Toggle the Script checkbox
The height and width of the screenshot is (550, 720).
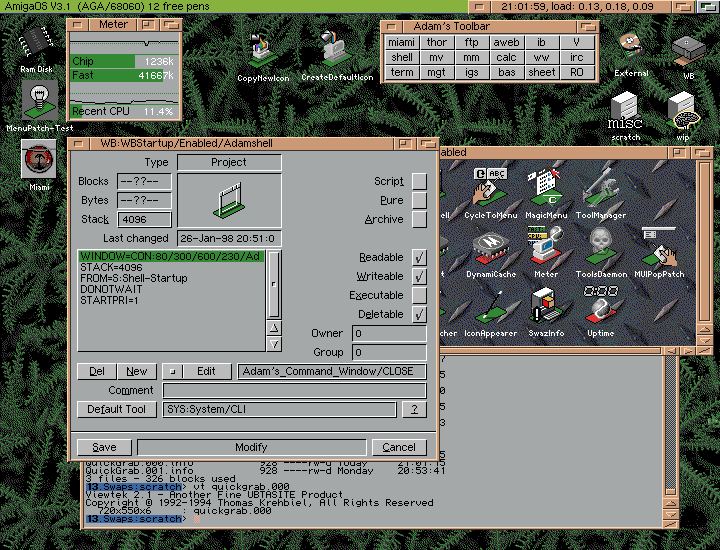click(x=419, y=181)
